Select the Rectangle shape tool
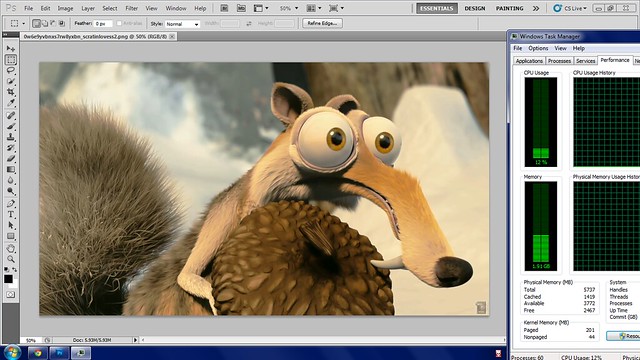Screen dimensions: 640x360 [x=11, y=236]
